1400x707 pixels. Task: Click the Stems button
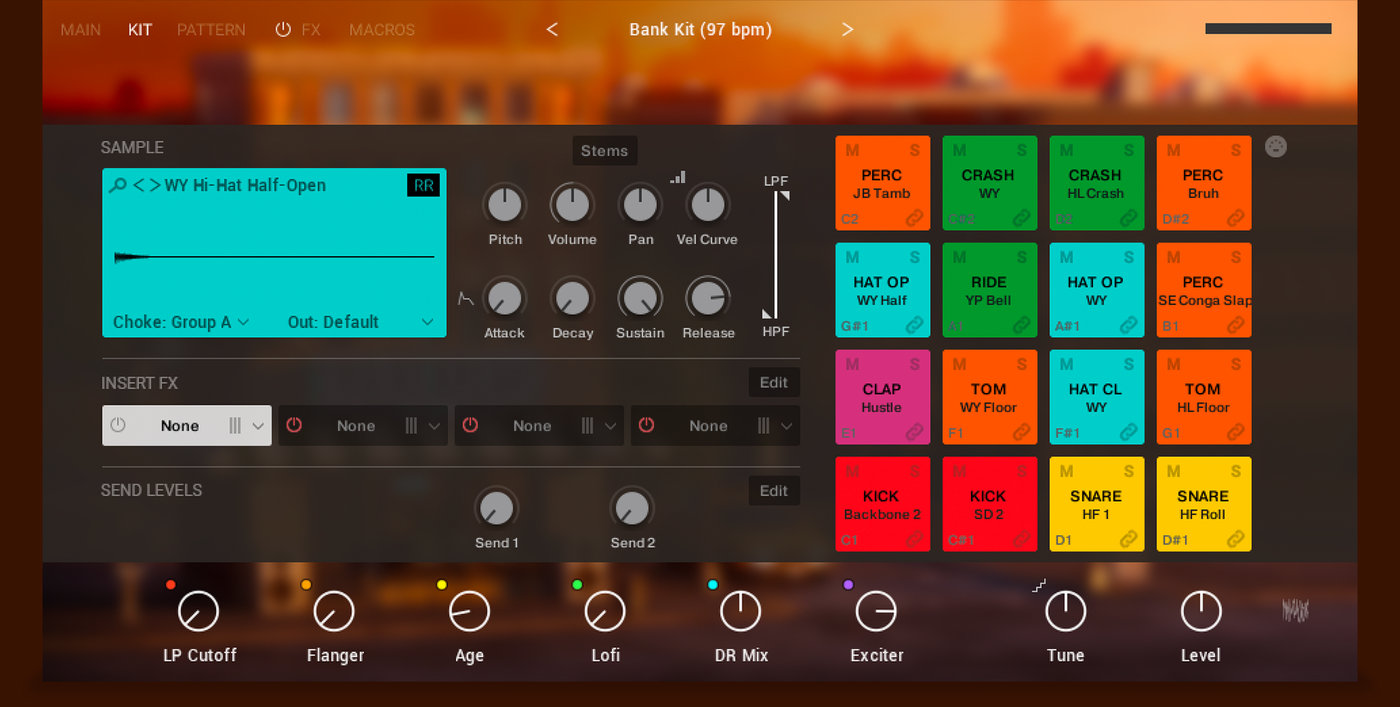(x=605, y=151)
